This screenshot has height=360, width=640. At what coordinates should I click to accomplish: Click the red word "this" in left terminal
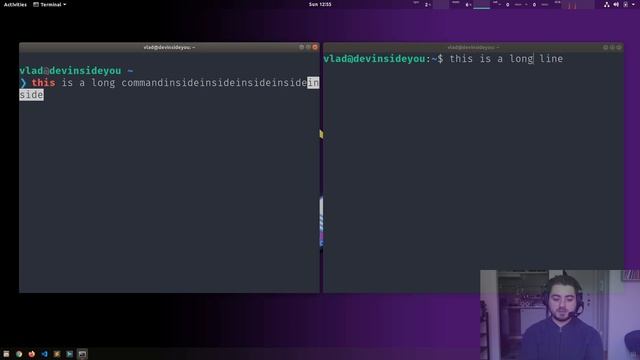pos(43,83)
